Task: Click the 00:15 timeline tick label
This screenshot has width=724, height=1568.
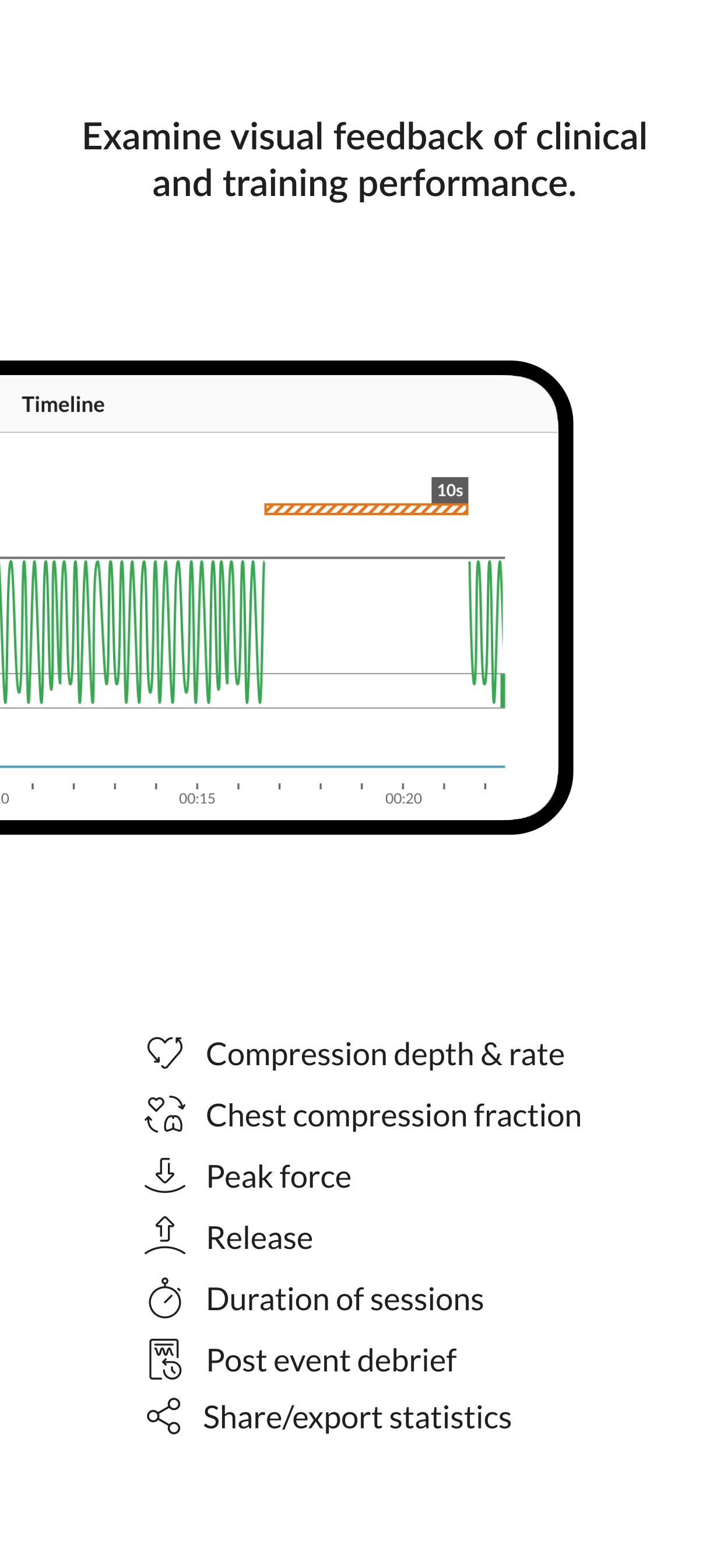Action: click(x=196, y=798)
